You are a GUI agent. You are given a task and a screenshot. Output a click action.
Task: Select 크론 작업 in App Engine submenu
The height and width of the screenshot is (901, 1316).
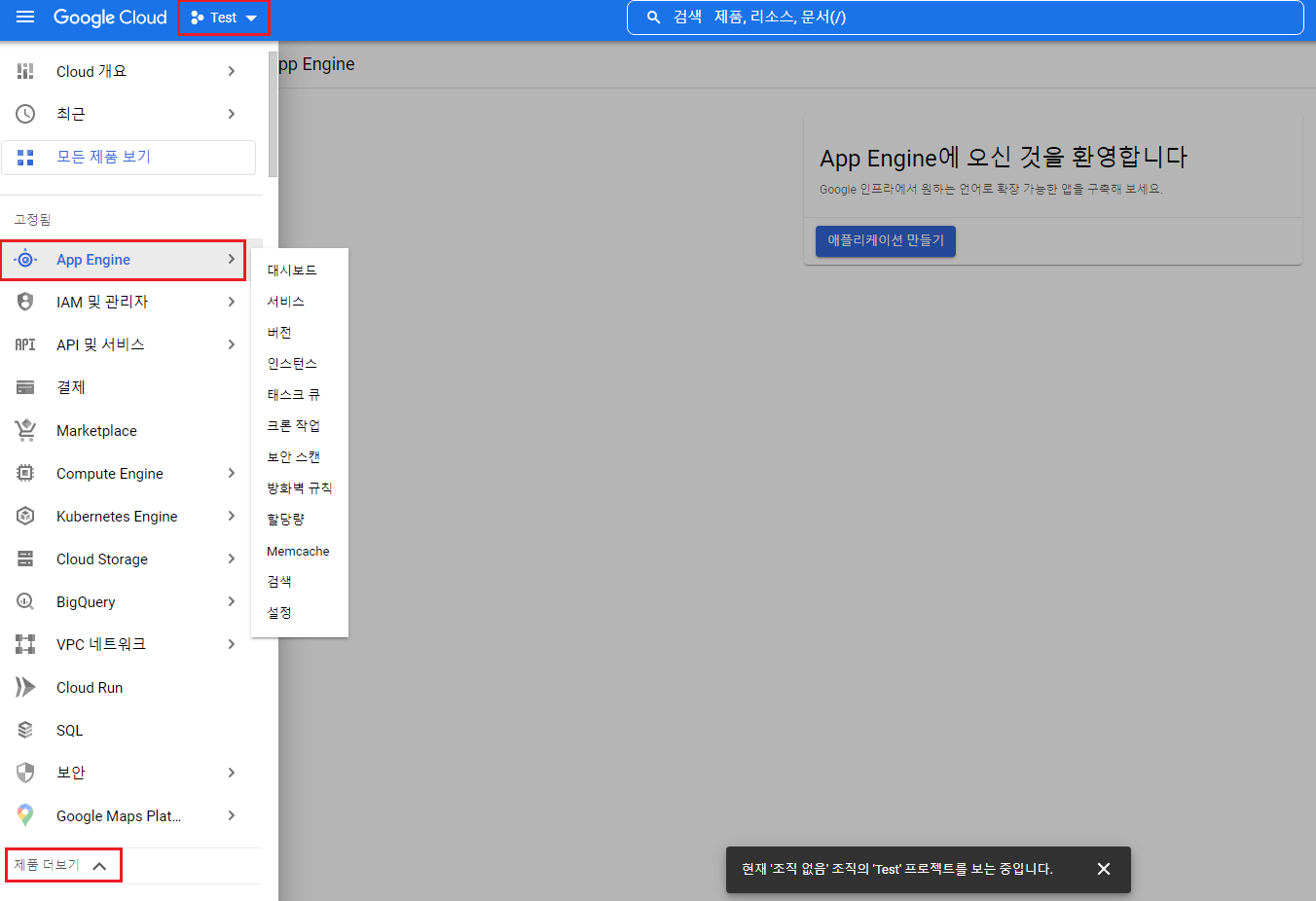click(x=293, y=426)
